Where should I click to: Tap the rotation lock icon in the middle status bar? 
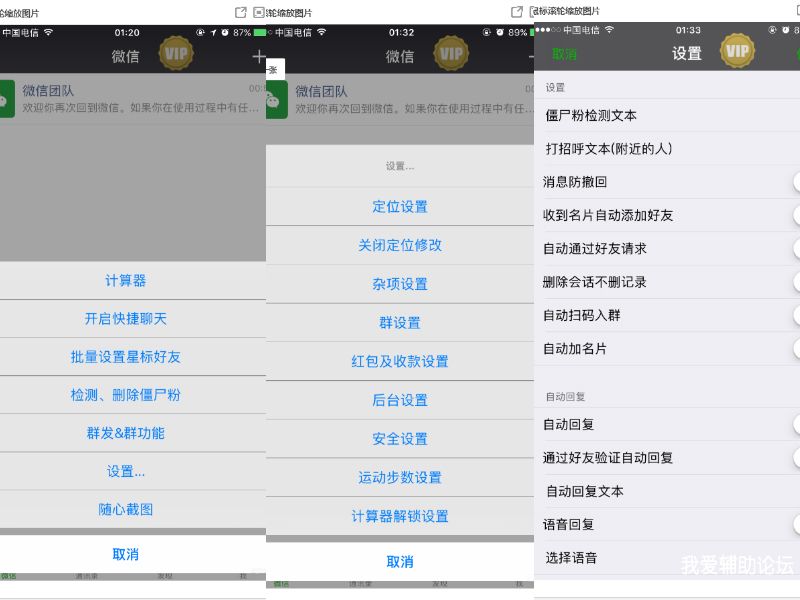point(487,33)
